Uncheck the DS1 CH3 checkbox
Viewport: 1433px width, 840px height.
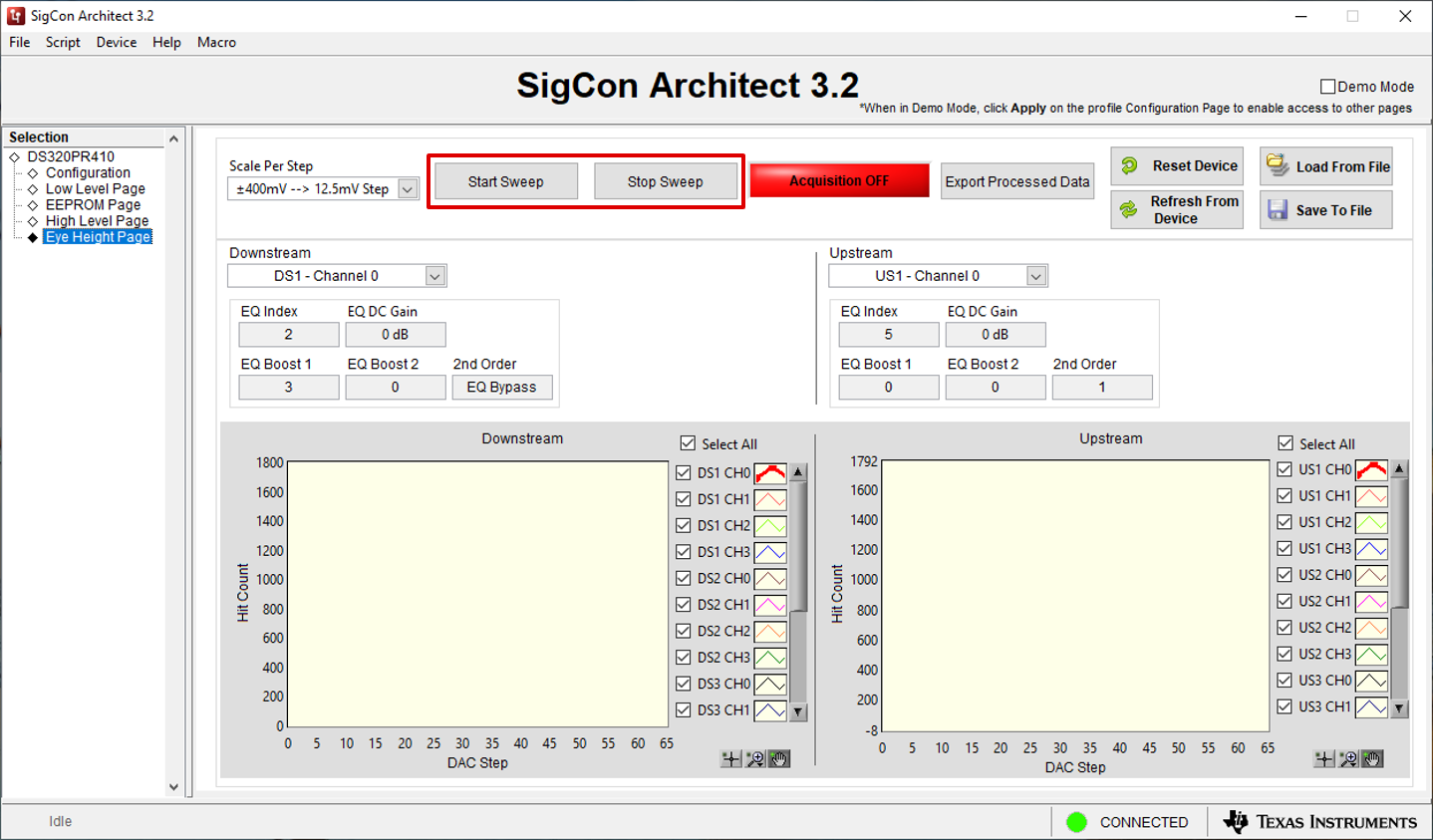684,552
